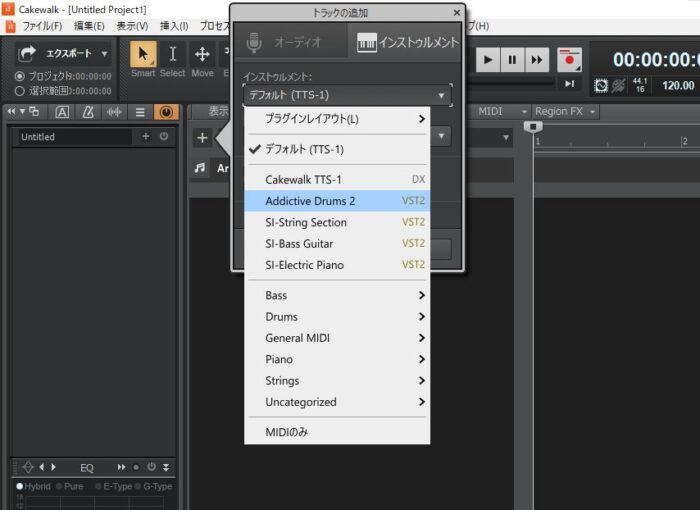This screenshot has width=700, height=510.
Task: Choose Cakewalk TTS-1 DX instrument
Action: pos(337,180)
